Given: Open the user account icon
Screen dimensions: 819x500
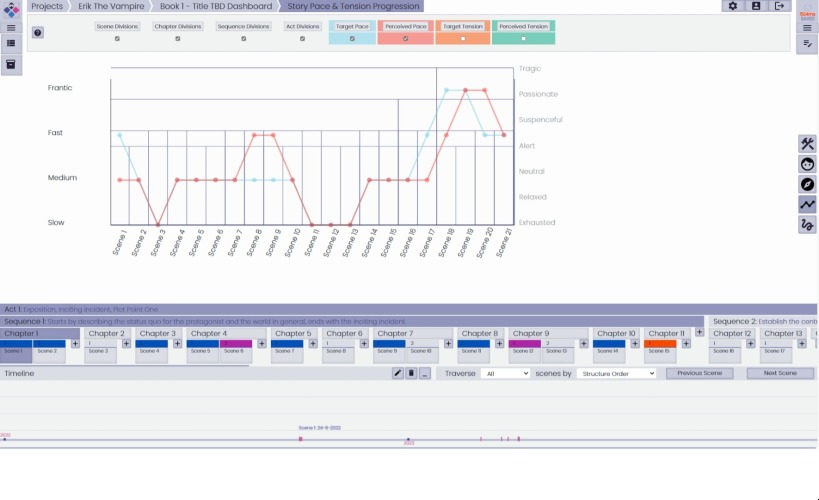Looking at the screenshot, I should pyautogui.click(x=756, y=6).
